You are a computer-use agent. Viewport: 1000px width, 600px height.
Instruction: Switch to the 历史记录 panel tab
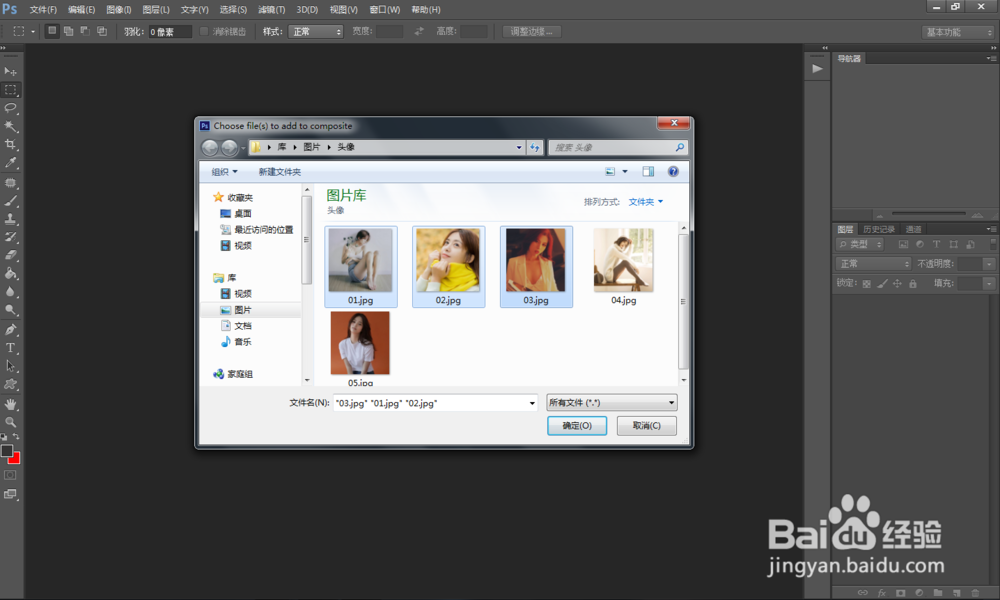pos(879,229)
